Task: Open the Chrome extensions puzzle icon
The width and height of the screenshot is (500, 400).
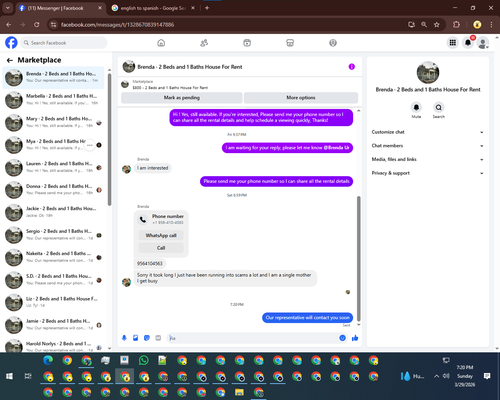Action: coord(456,25)
